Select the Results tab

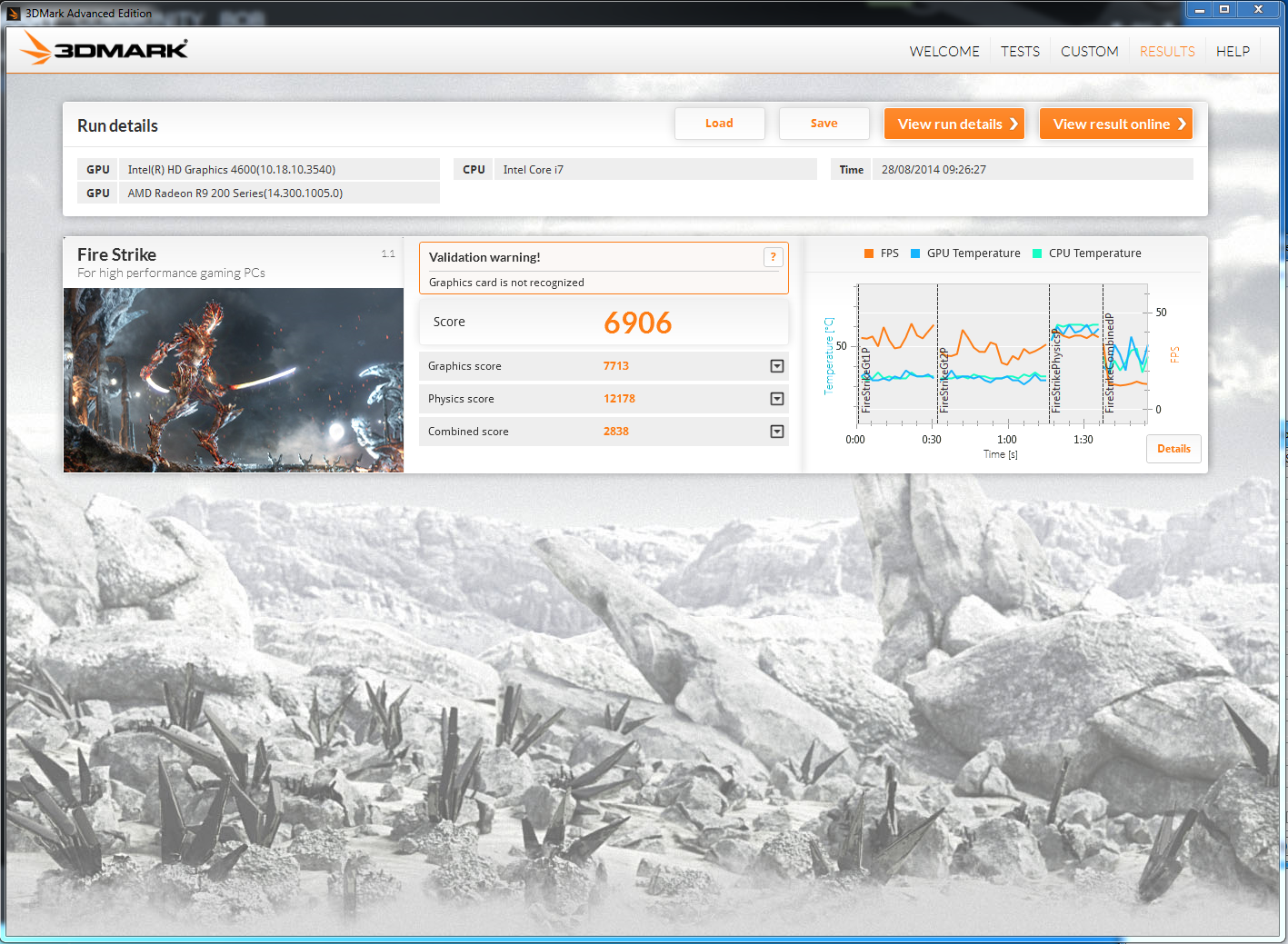click(1167, 52)
